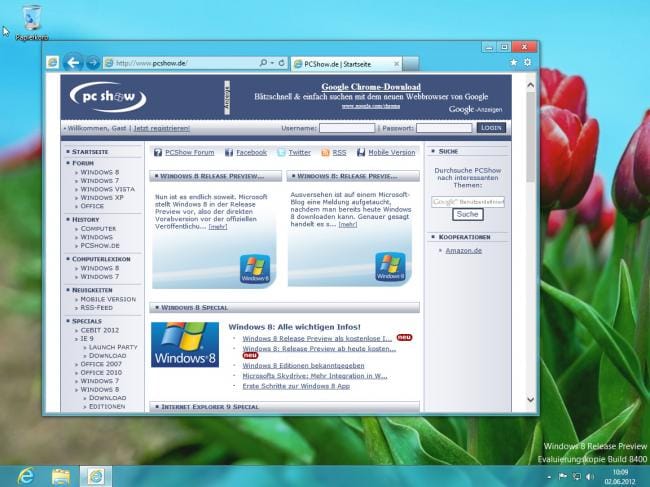The image size is (650, 487).
Task: Open Favorites star icon in browser
Action: [x=514, y=62]
